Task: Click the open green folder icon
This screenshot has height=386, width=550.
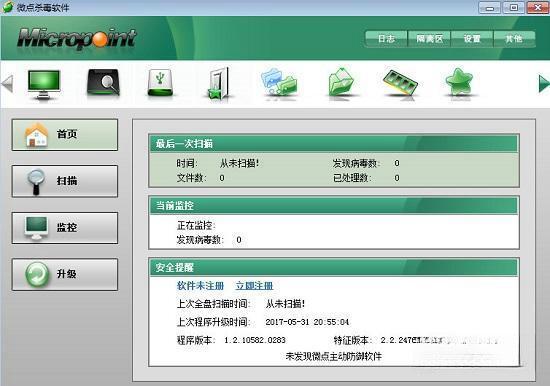Action: pyautogui.click(x=341, y=82)
